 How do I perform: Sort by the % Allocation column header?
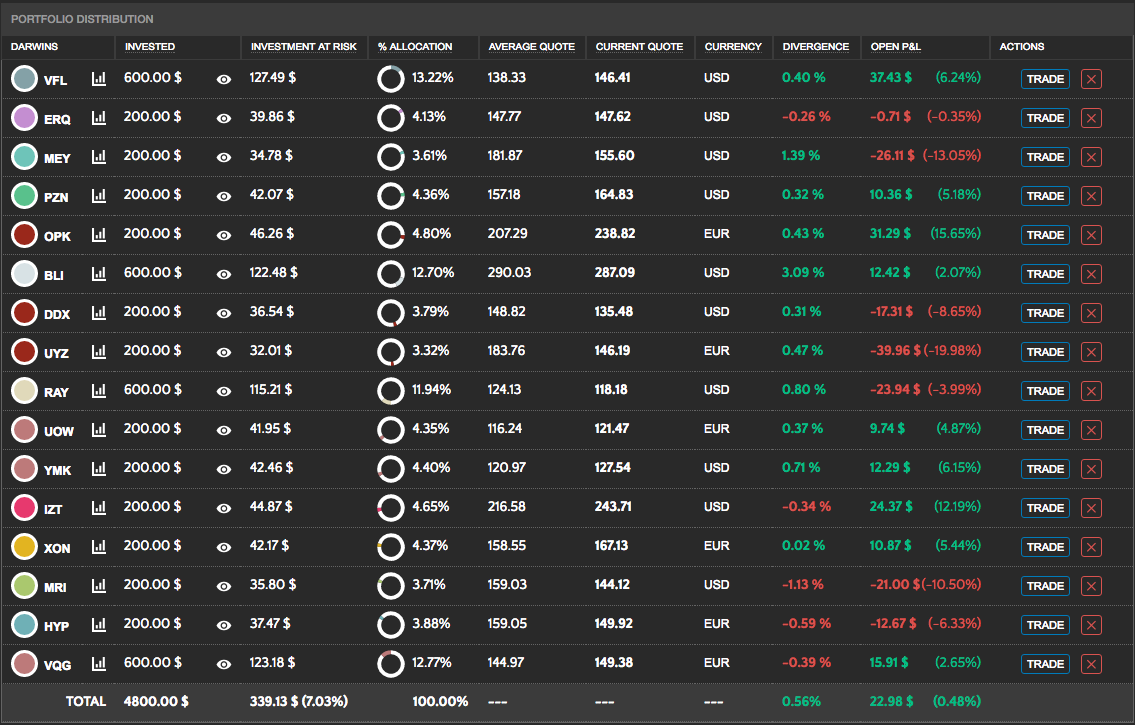pos(414,47)
